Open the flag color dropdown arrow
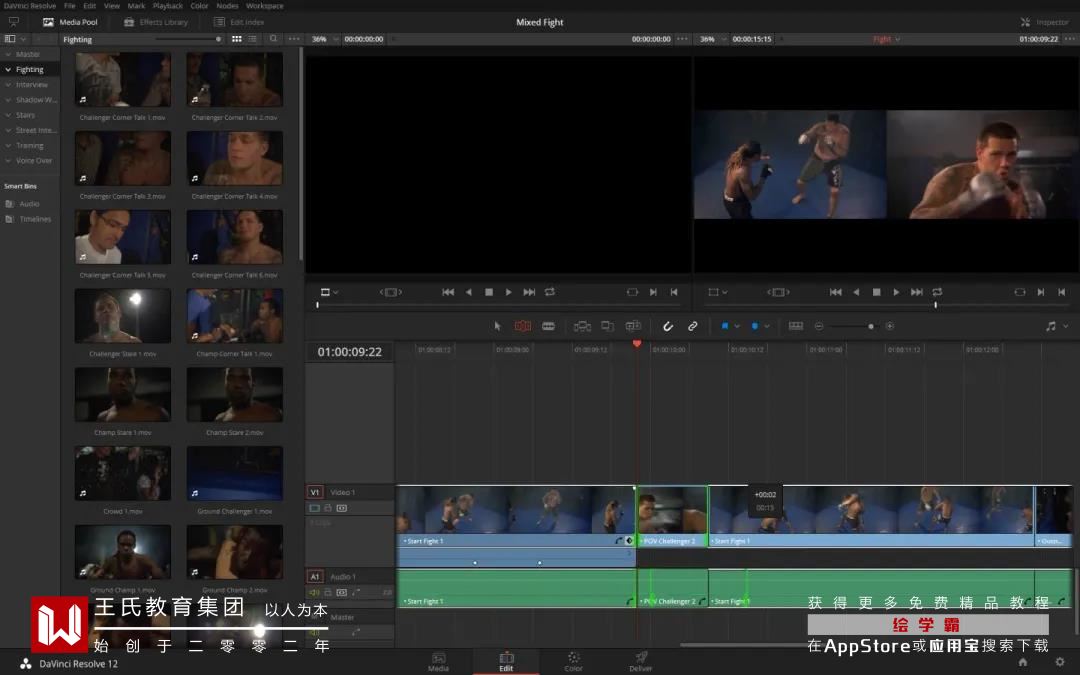 click(x=737, y=326)
